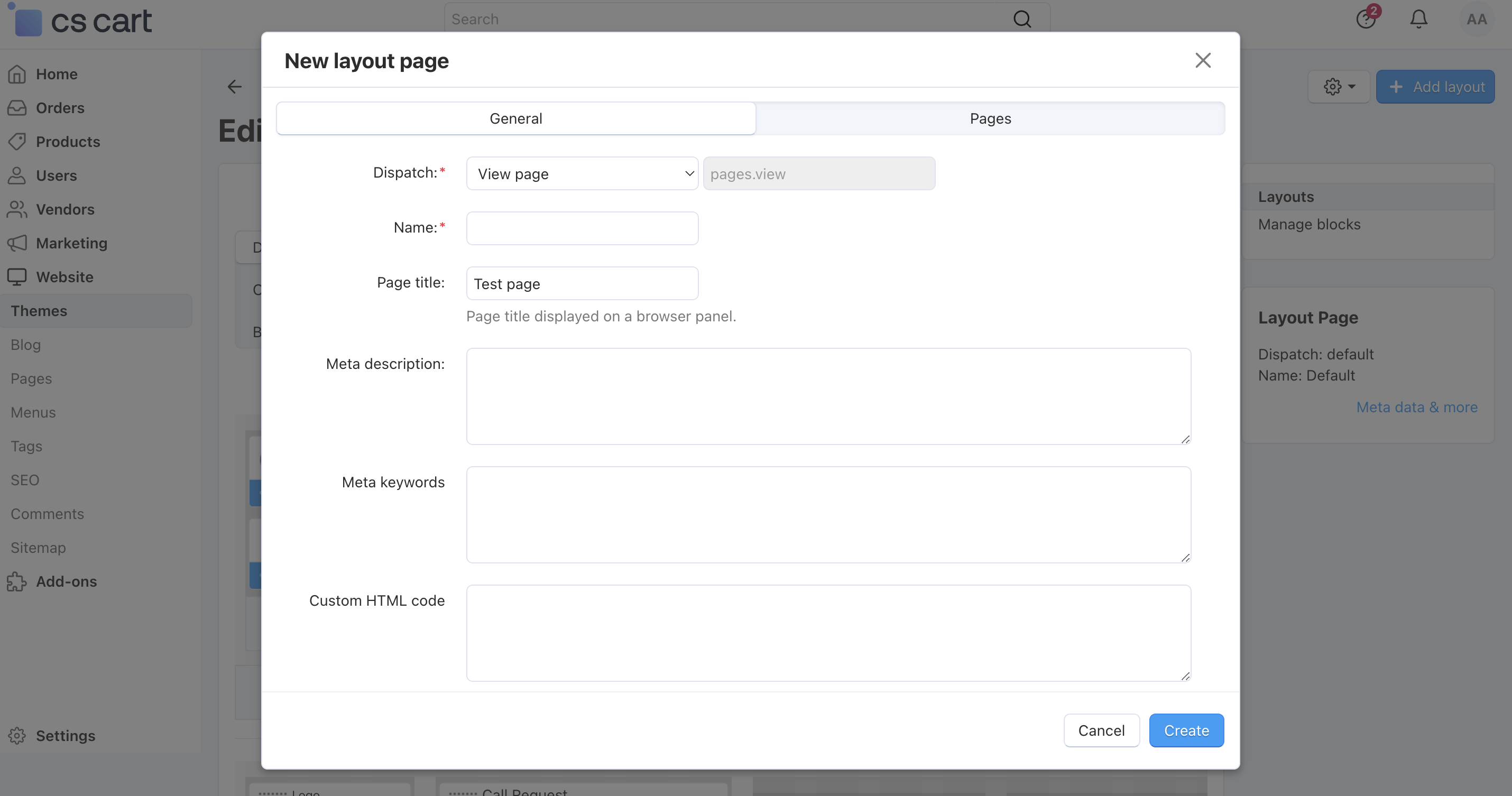Image resolution: width=1512 pixels, height=796 pixels.
Task: Click the Page title help text
Action: click(x=601, y=317)
